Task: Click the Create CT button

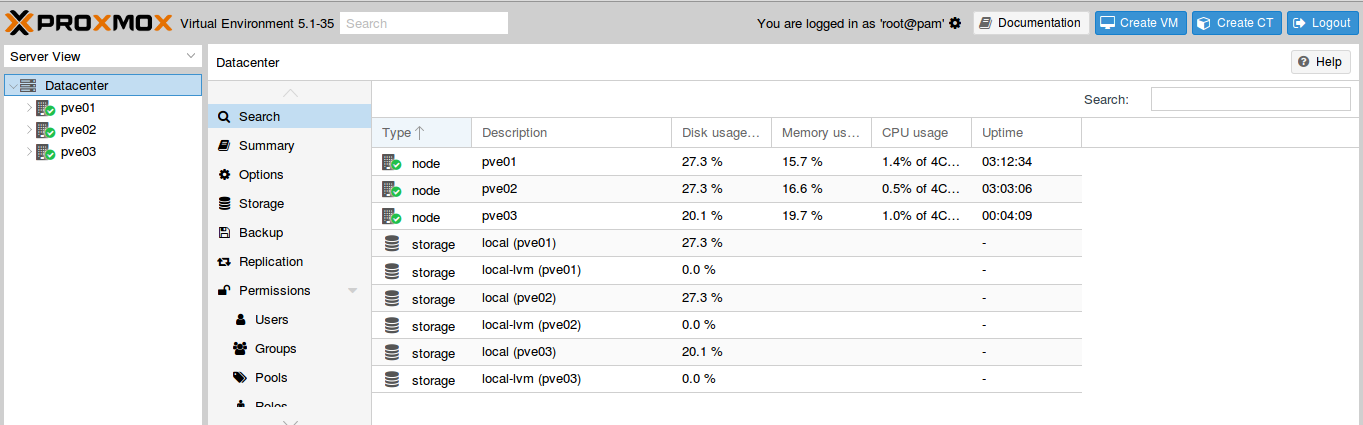Action: (1238, 23)
